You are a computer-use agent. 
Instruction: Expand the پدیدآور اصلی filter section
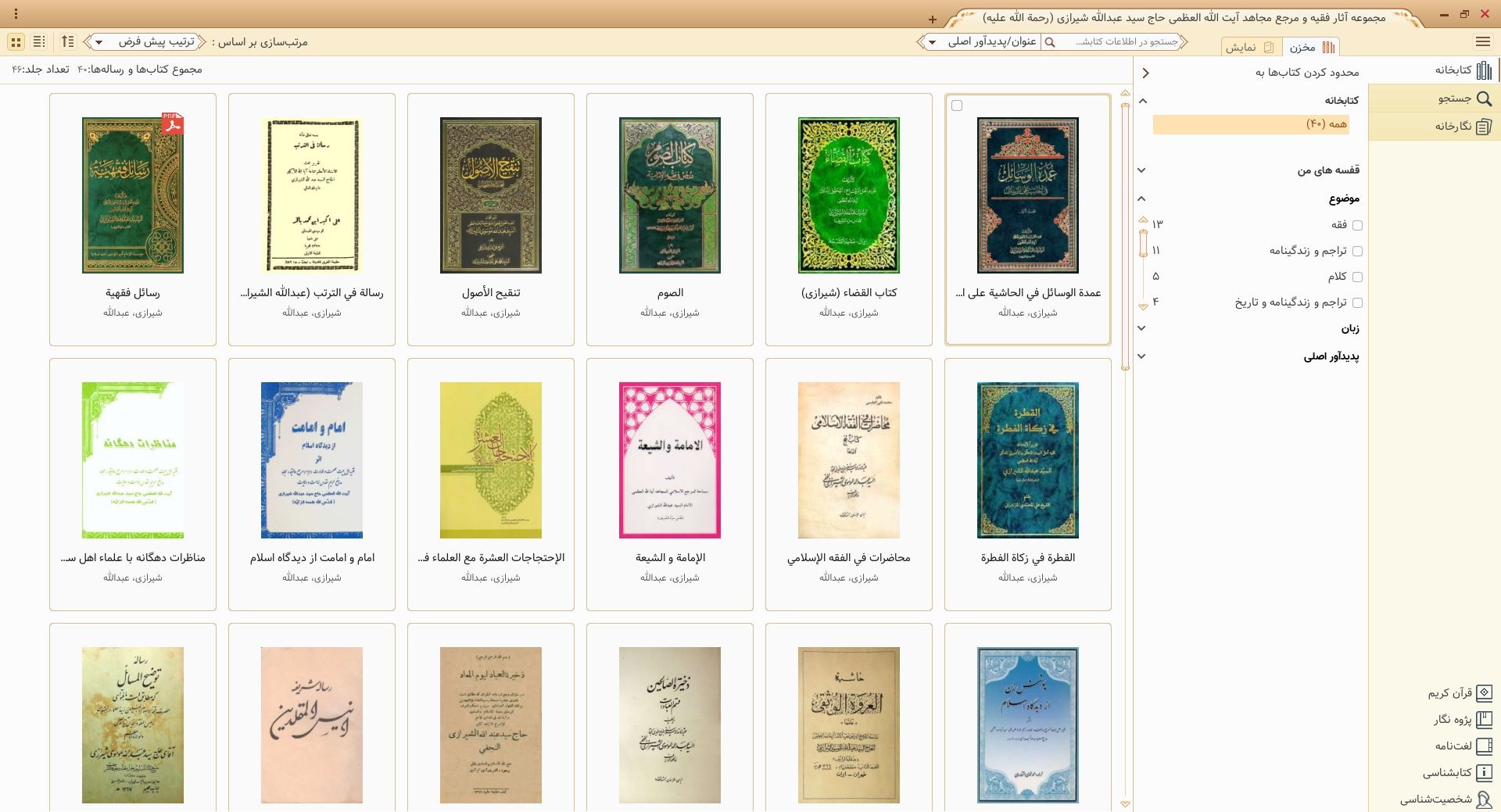(1142, 356)
